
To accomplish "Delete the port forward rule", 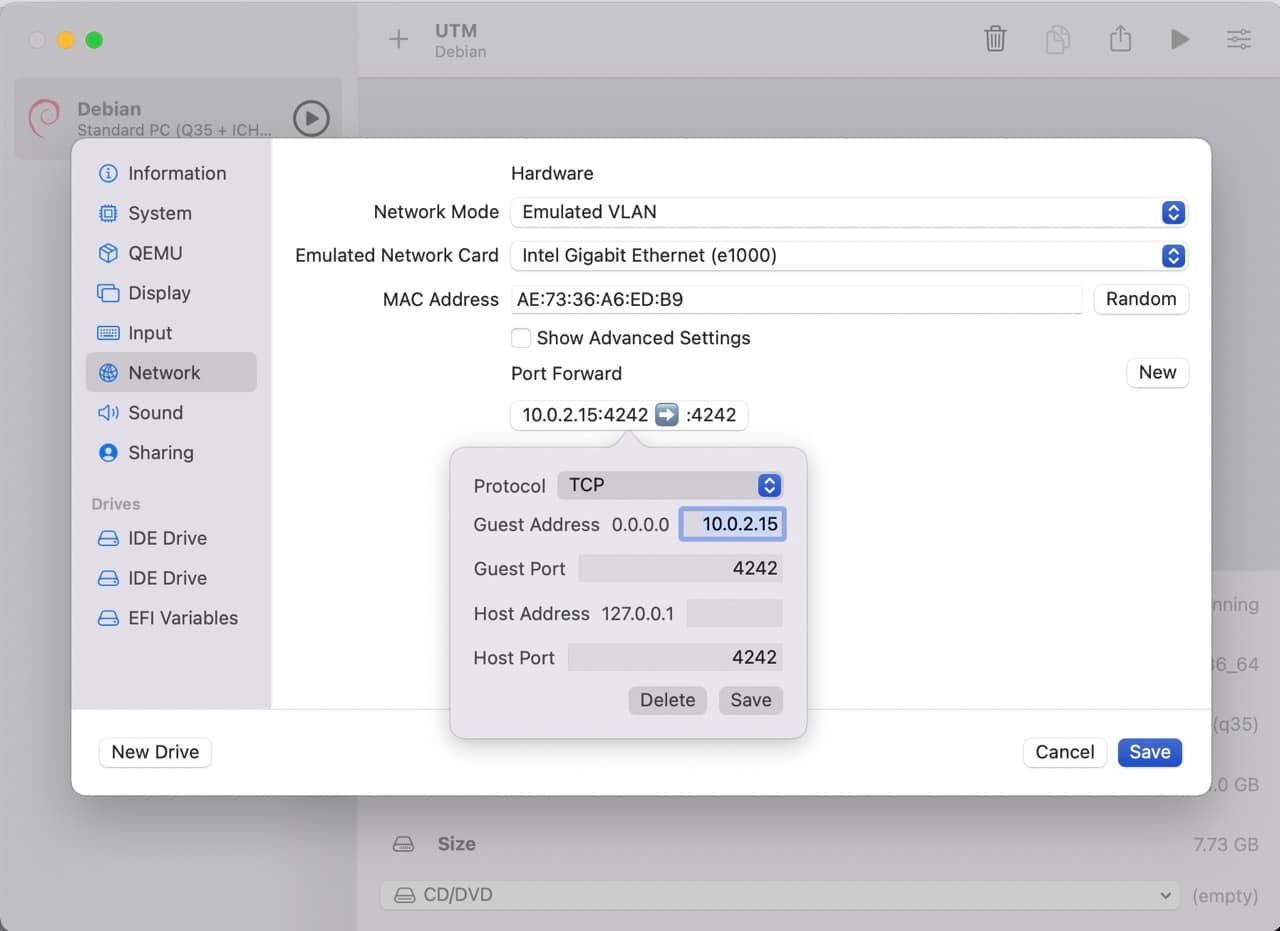I will [667, 700].
